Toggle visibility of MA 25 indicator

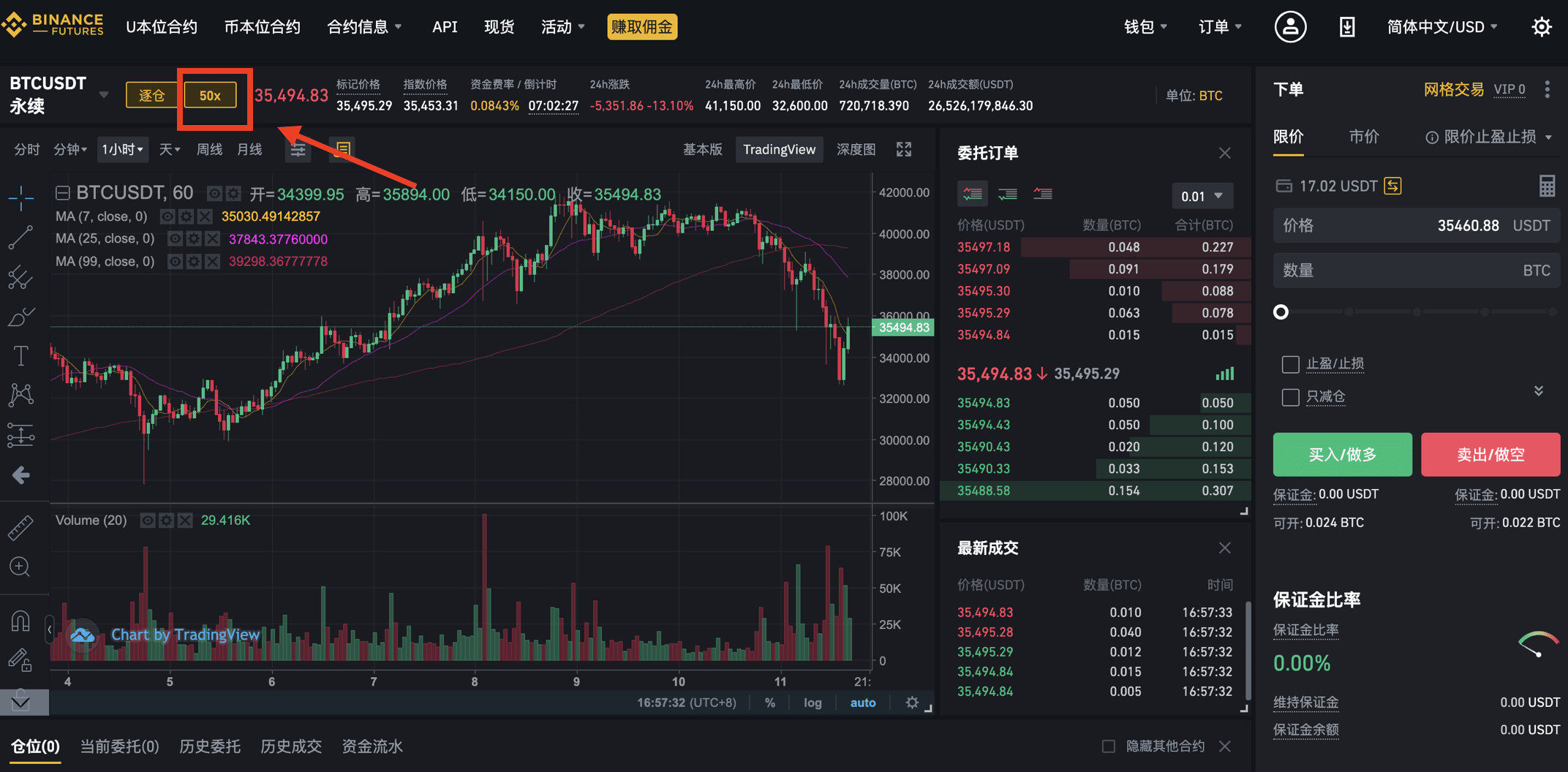tap(175, 239)
